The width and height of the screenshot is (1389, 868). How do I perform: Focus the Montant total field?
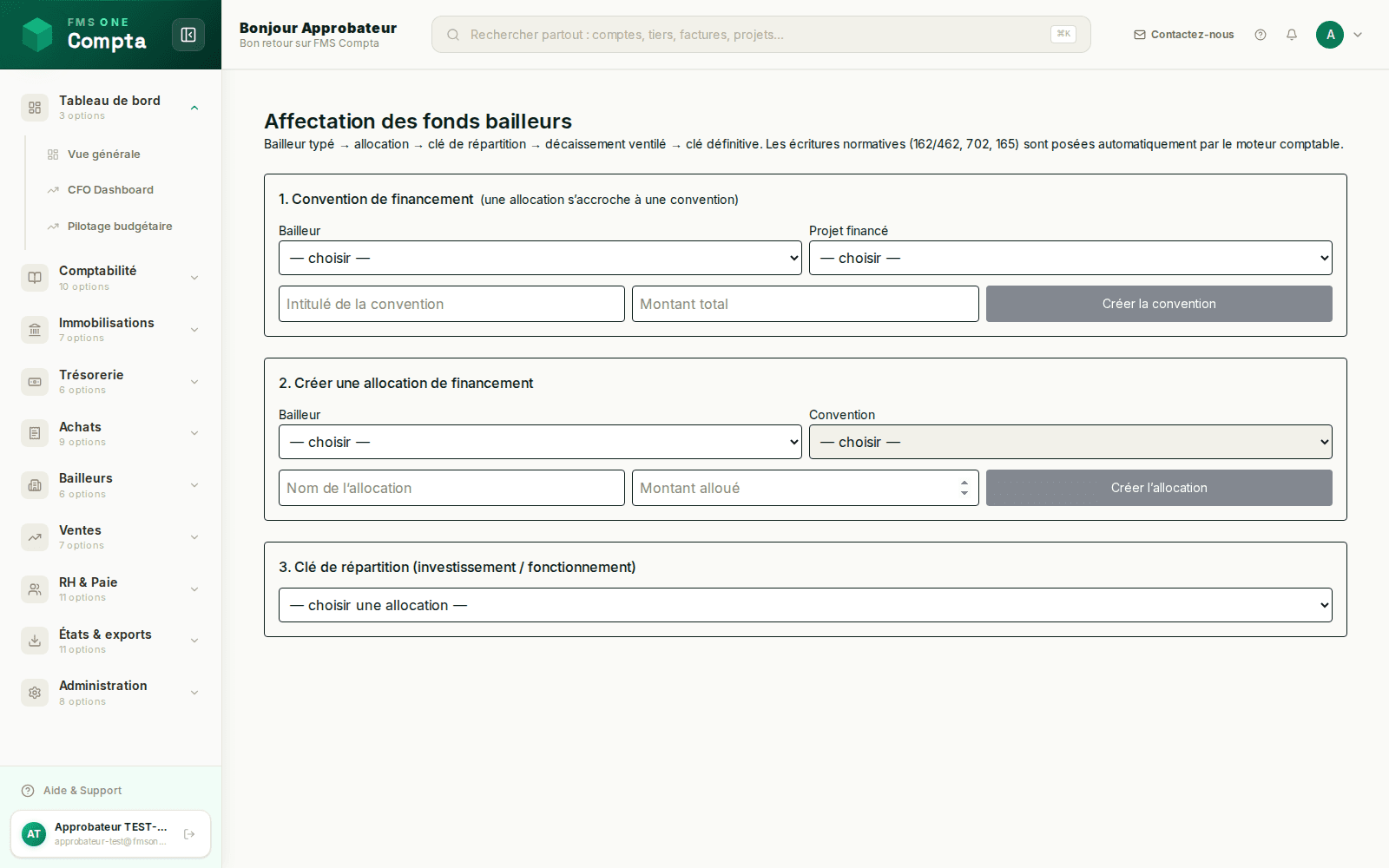pos(806,304)
